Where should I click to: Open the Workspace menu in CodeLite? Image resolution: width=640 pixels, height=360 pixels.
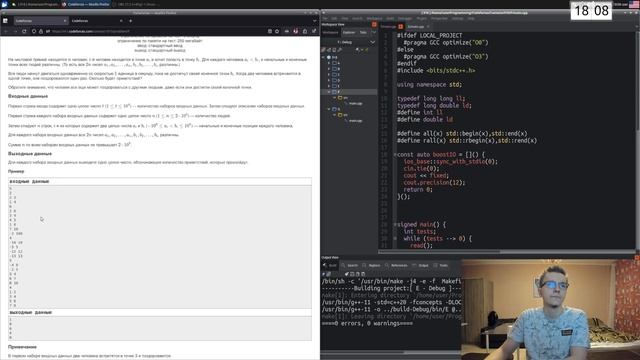374,18
